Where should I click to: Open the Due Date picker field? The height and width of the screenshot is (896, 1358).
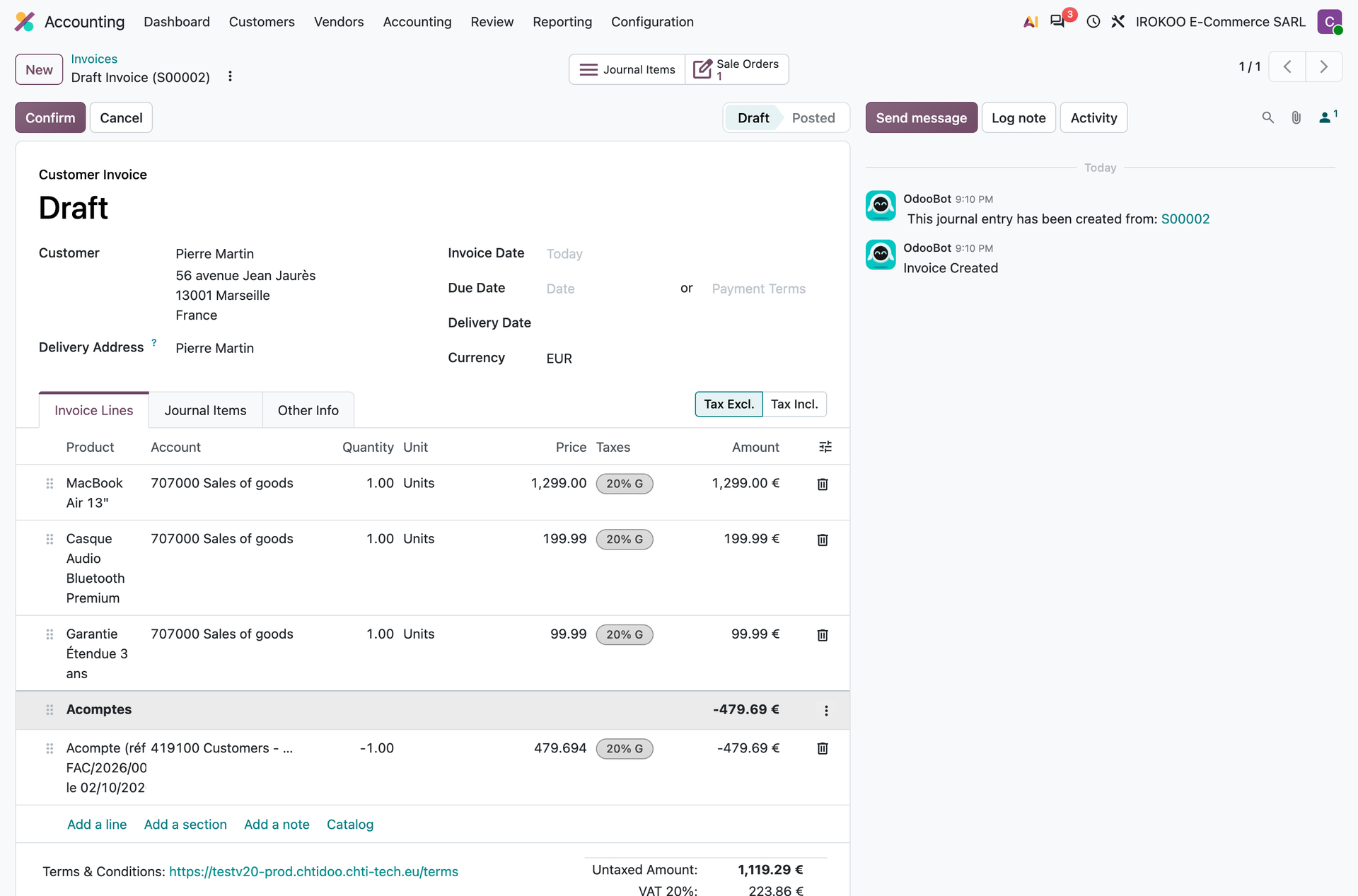coord(608,289)
